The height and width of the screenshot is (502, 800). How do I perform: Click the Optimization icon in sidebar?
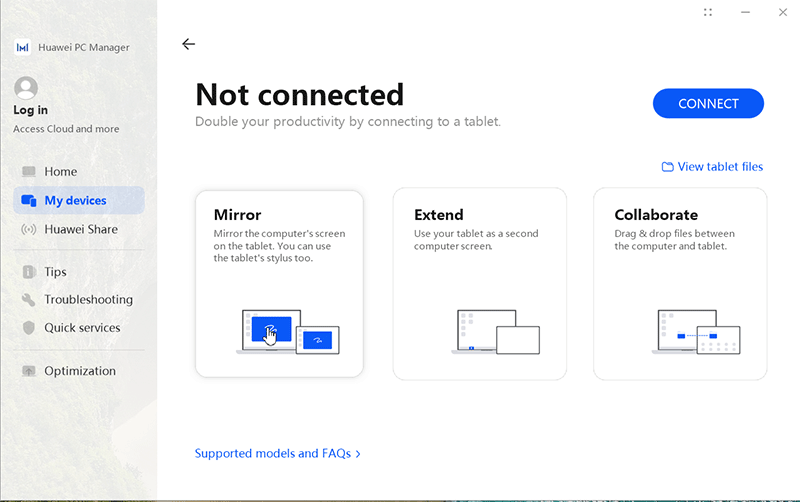pyautogui.click(x=28, y=371)
